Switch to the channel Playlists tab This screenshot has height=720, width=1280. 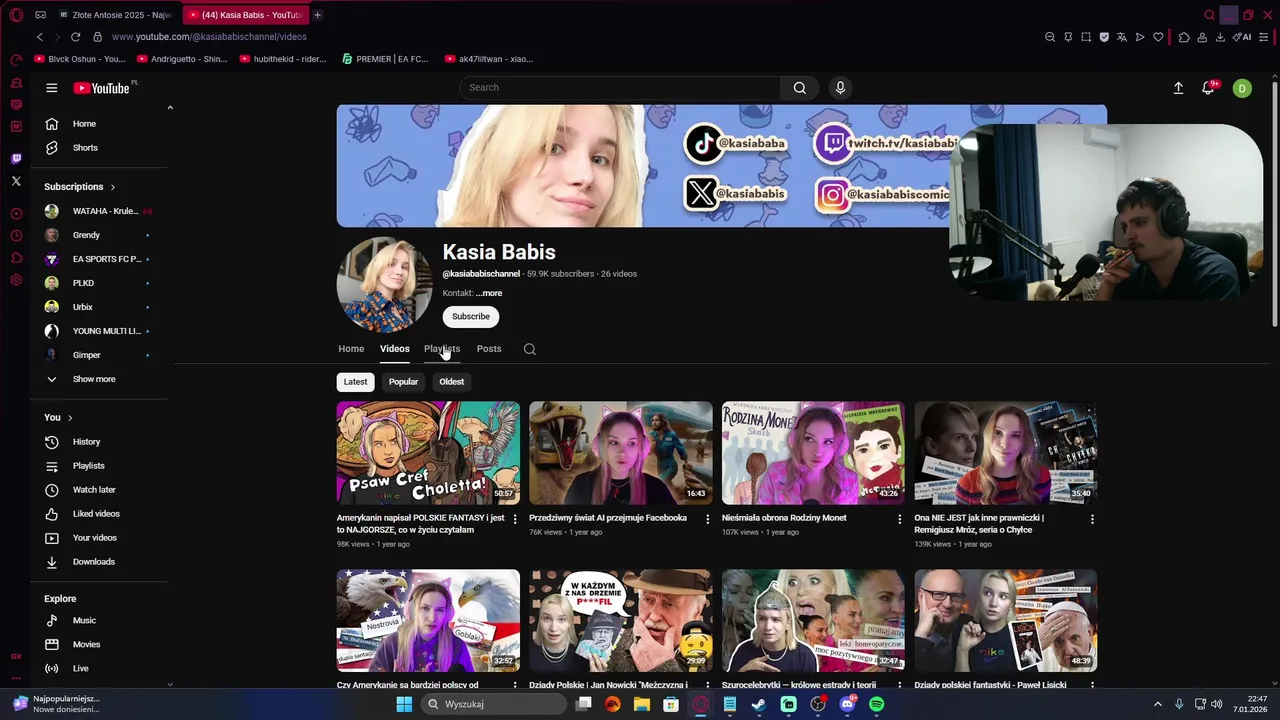tap(442, 349)
